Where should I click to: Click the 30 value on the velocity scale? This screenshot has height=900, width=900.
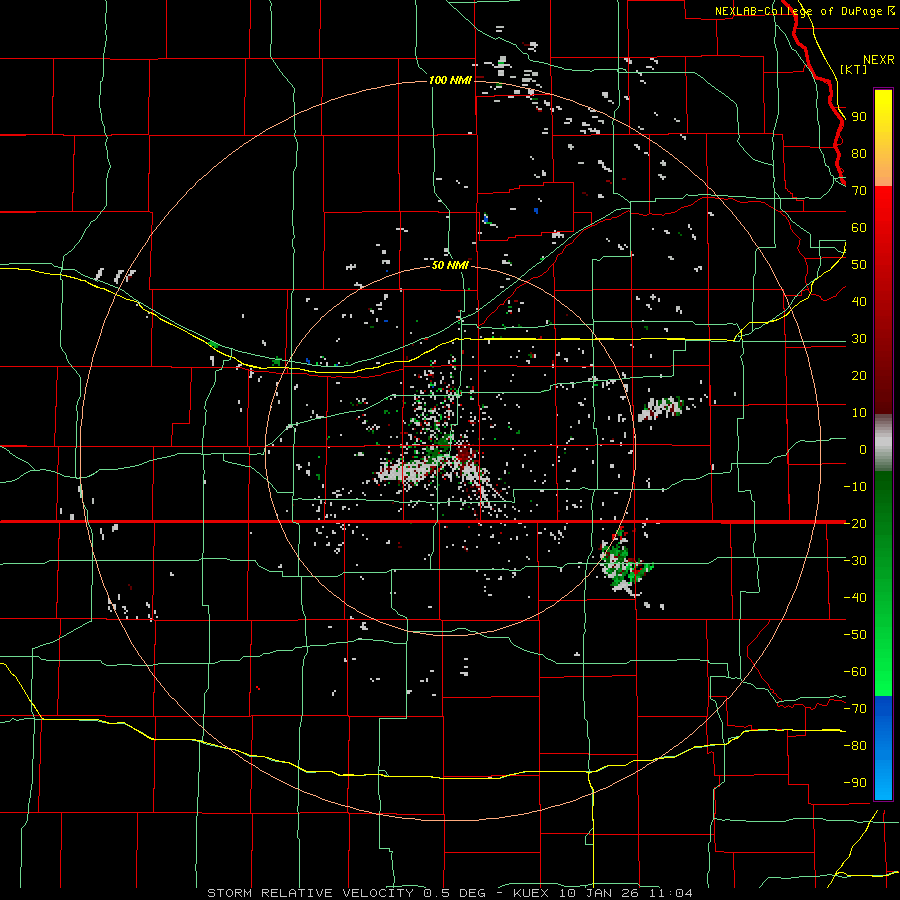(859, 339)
